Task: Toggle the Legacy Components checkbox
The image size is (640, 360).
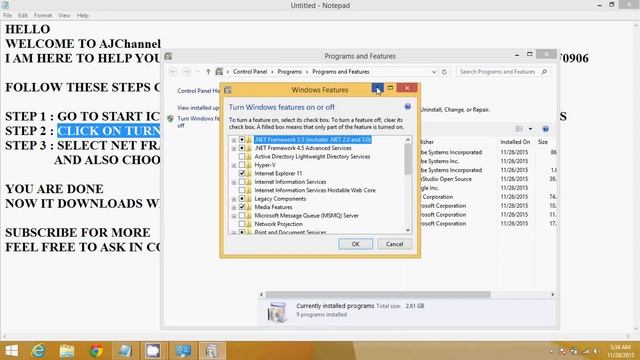Action: point(242,199)
